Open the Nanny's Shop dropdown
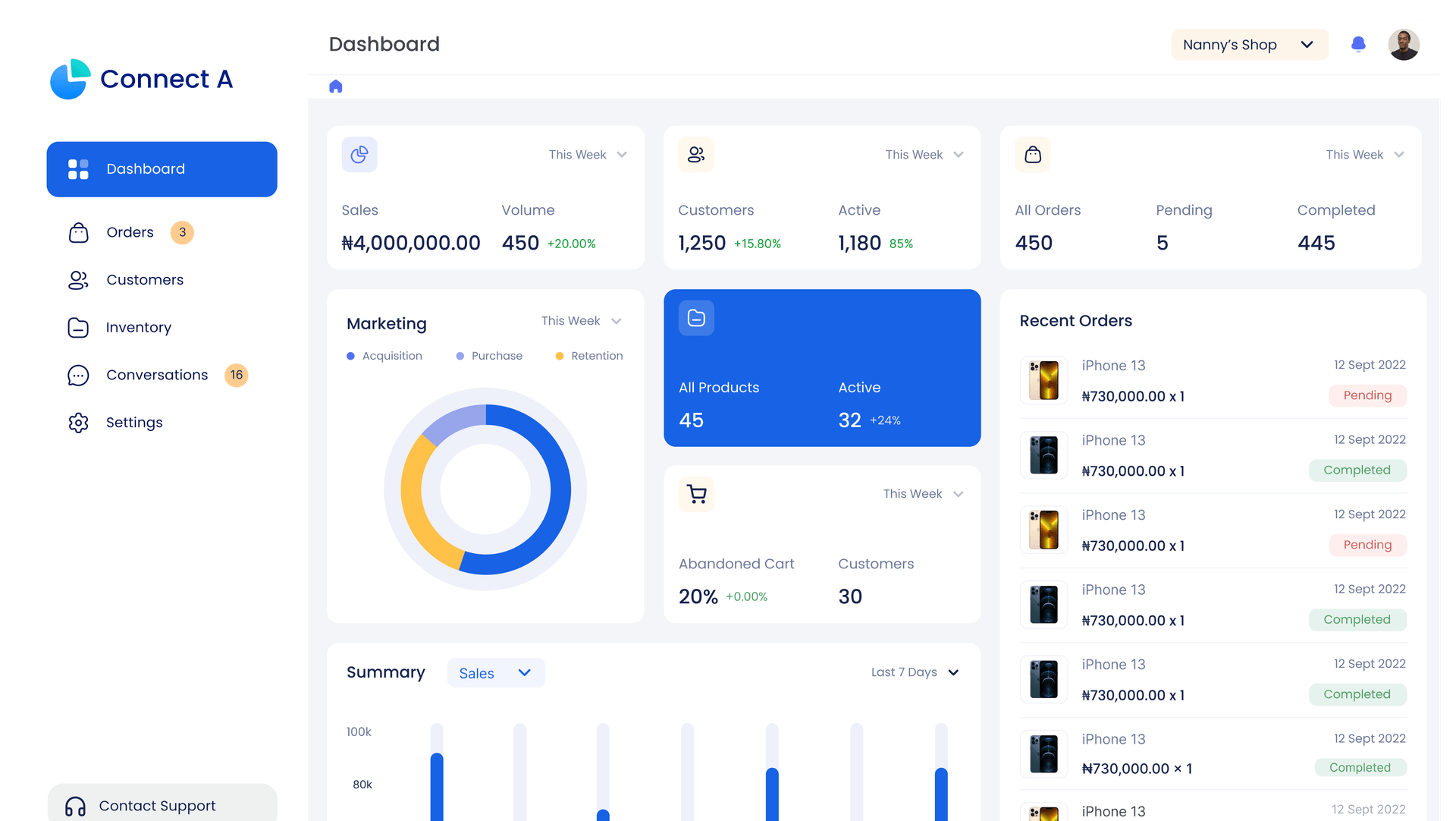1456x821 pixels. [1249, 44]
